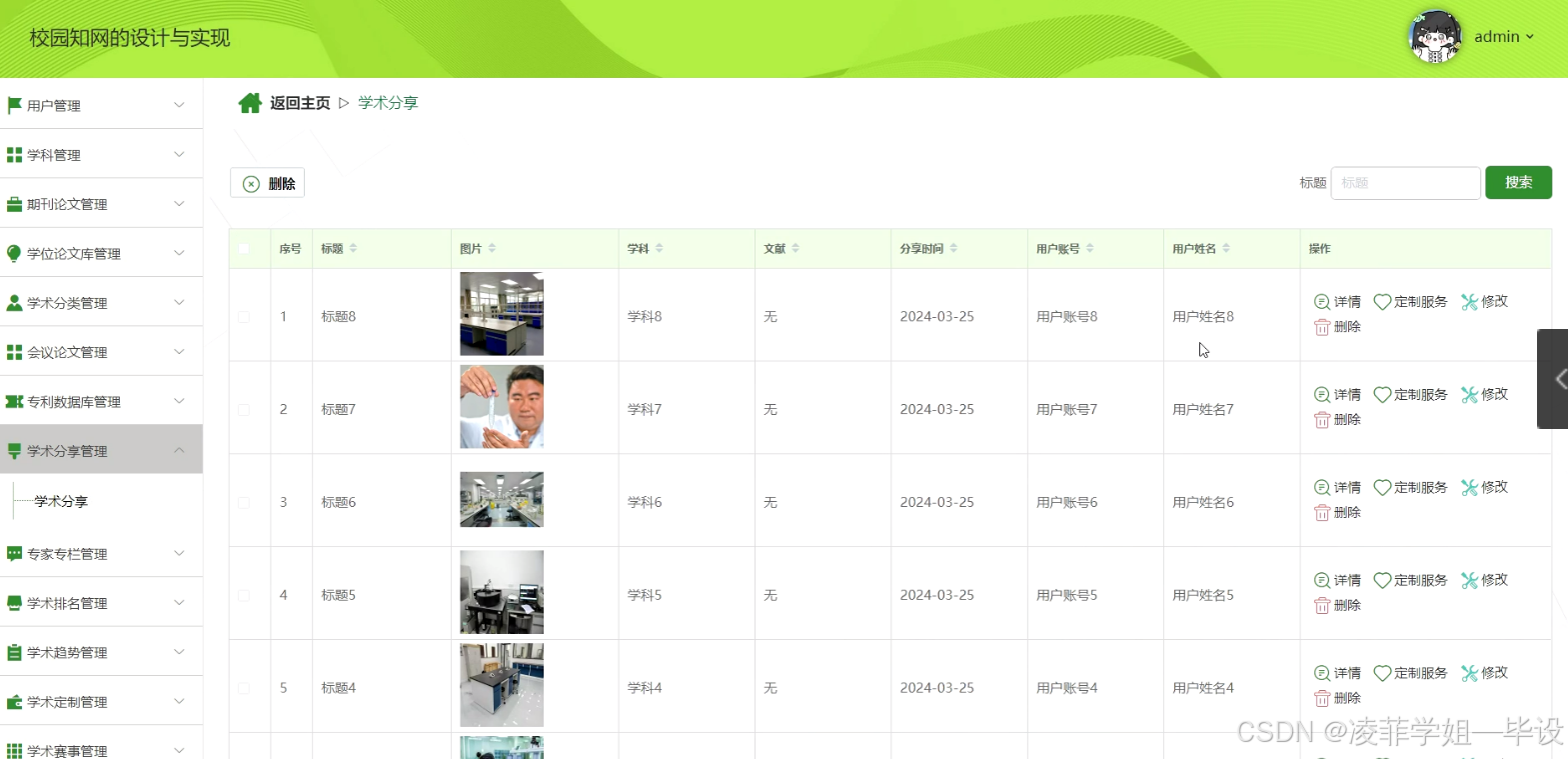
Task: Click 删除 trash icon for 标题8
Action: (x=1322, y=327)
